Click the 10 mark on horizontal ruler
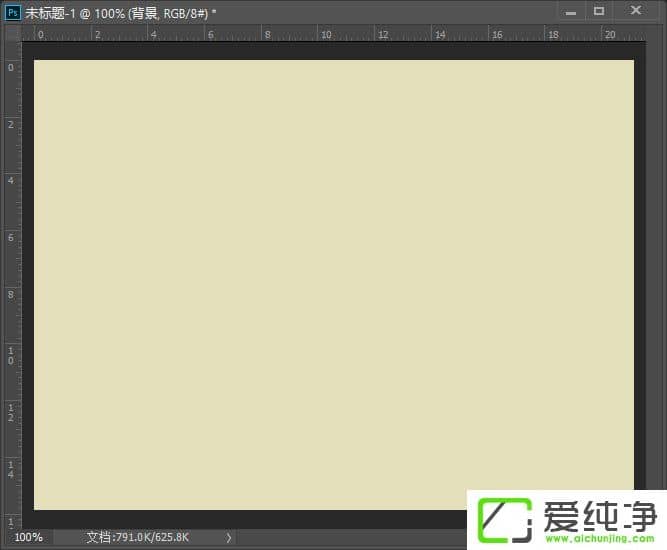 point(325,33)
